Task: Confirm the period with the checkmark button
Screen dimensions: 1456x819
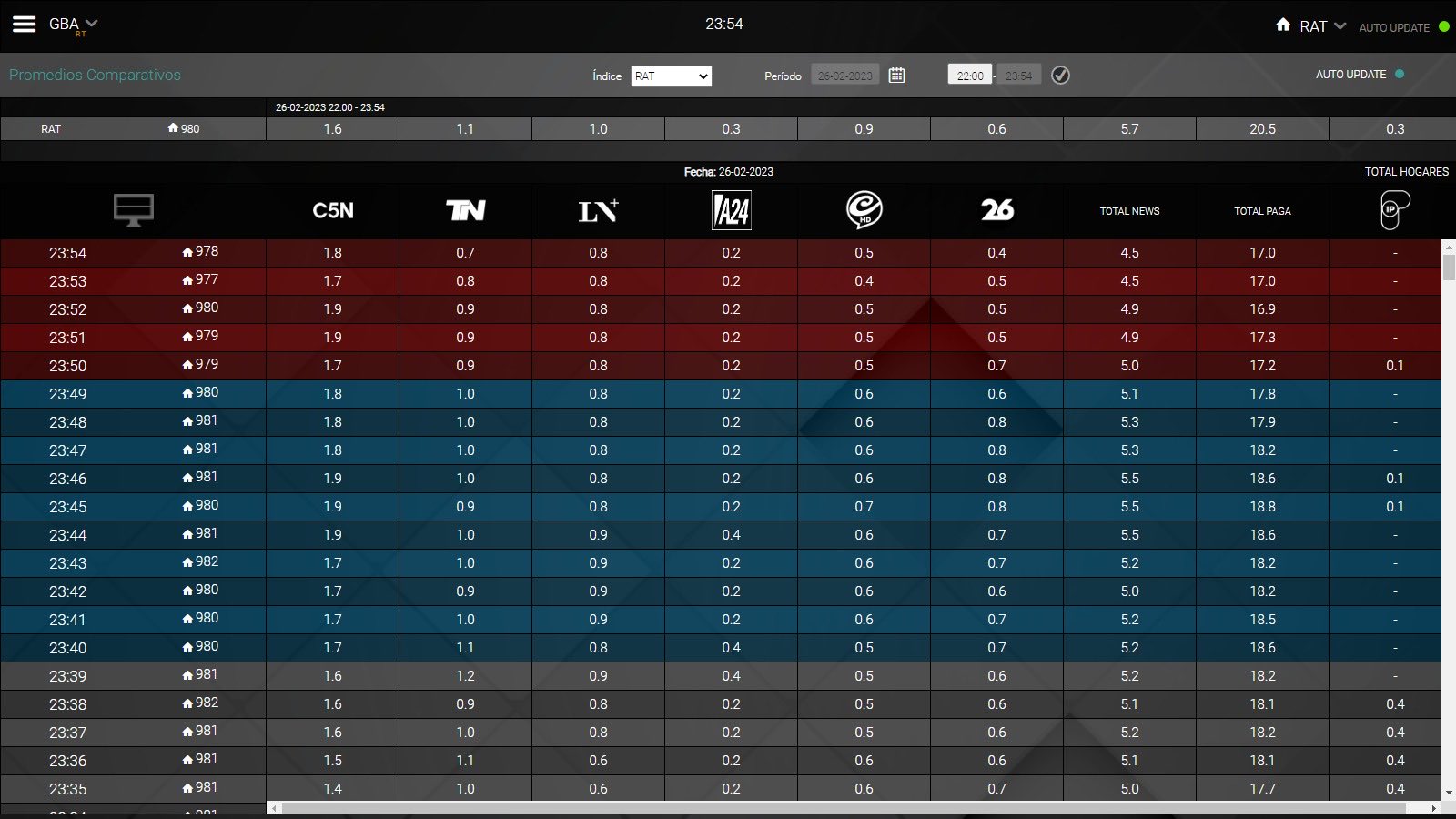Action: (x=1060, y=76)
